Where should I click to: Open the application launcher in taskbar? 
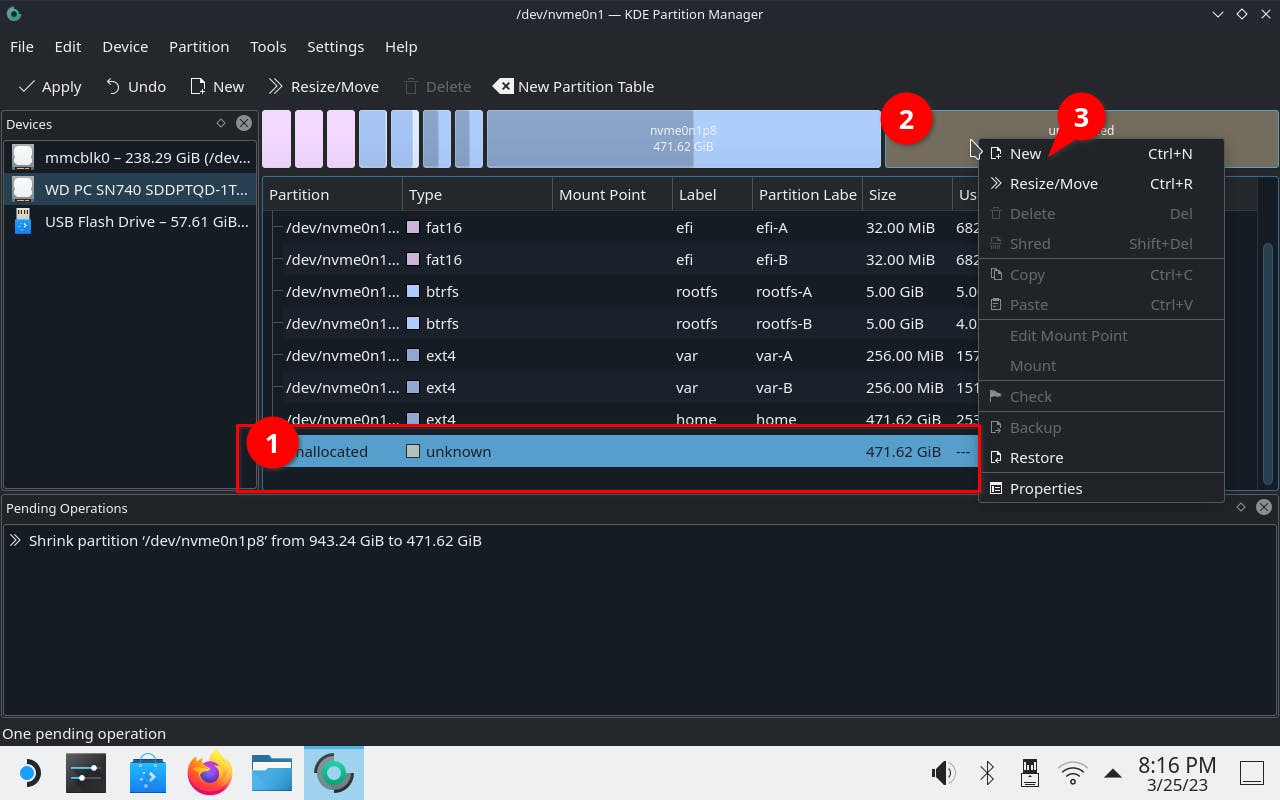28,773
